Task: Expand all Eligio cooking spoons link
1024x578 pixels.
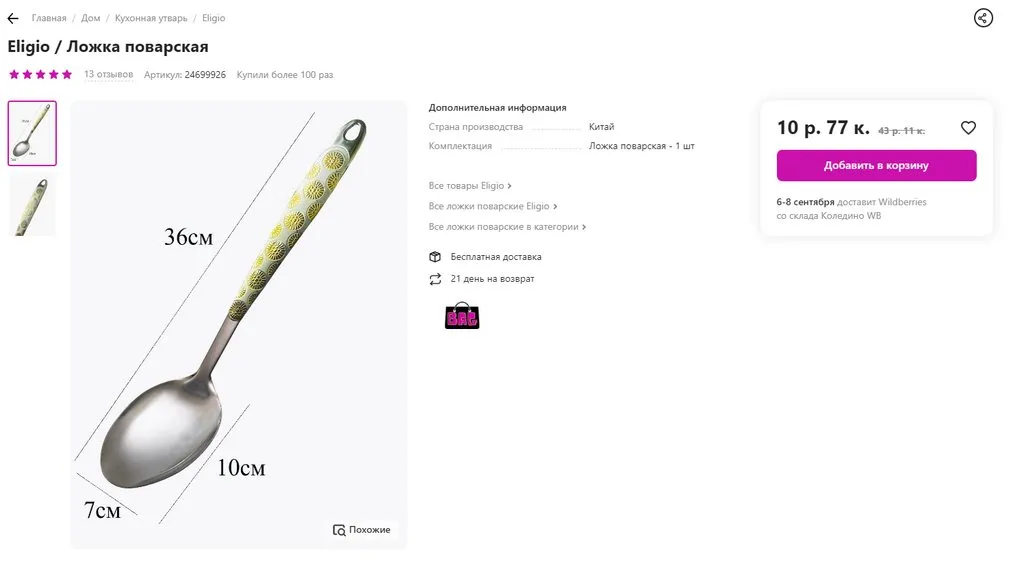Action: (x=493, y=206)
